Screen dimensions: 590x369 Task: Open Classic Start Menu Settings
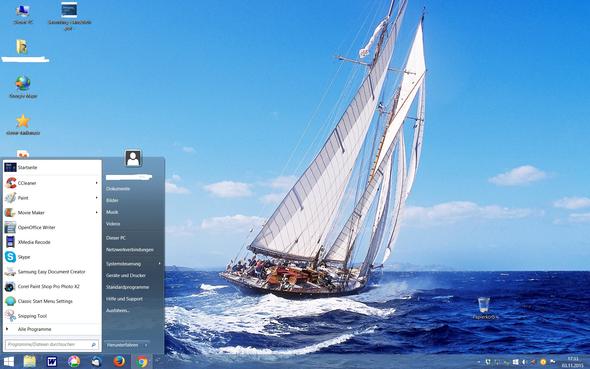coord(52,301)
